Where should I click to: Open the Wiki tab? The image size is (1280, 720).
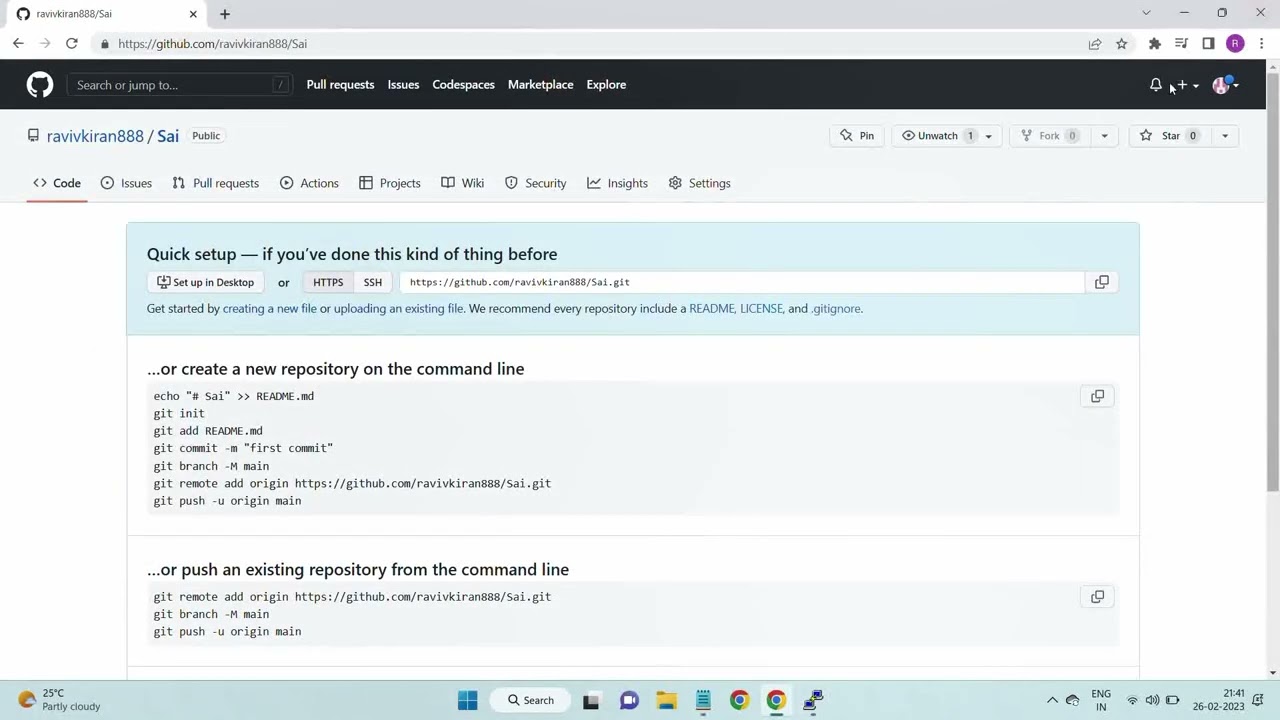click(x=462, y=183)
